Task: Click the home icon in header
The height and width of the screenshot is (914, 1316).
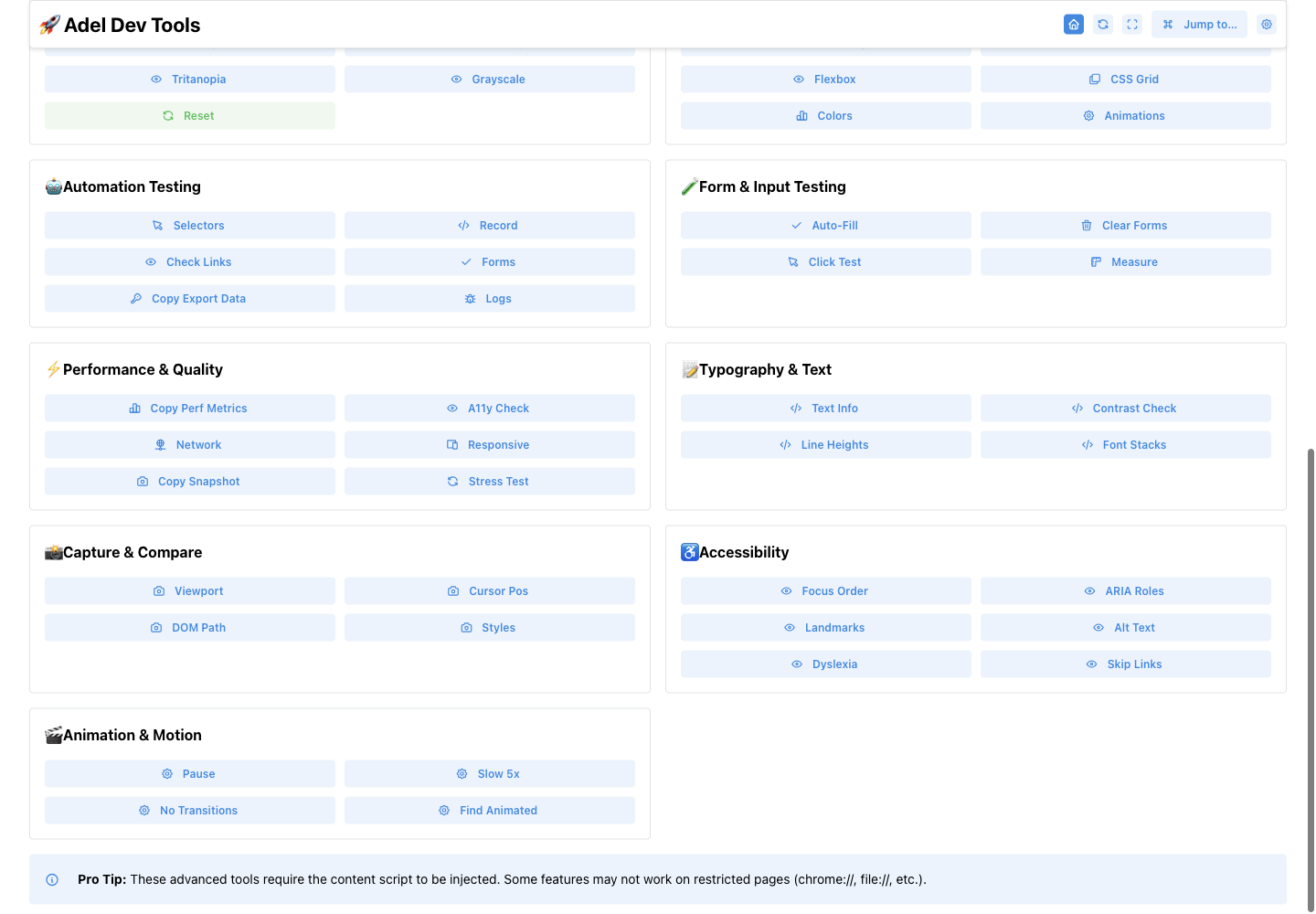Action: [x=1074, y=25]
